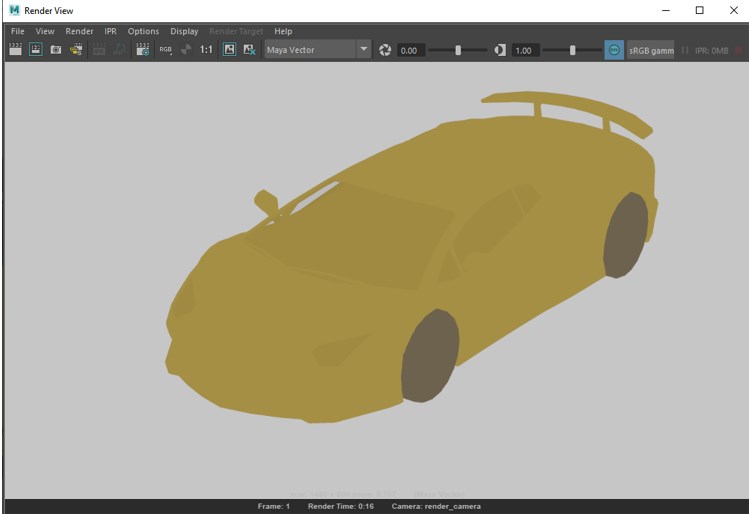749x514 pixels.
Task: Click the Remove Image icon
Action: point(249,50)
